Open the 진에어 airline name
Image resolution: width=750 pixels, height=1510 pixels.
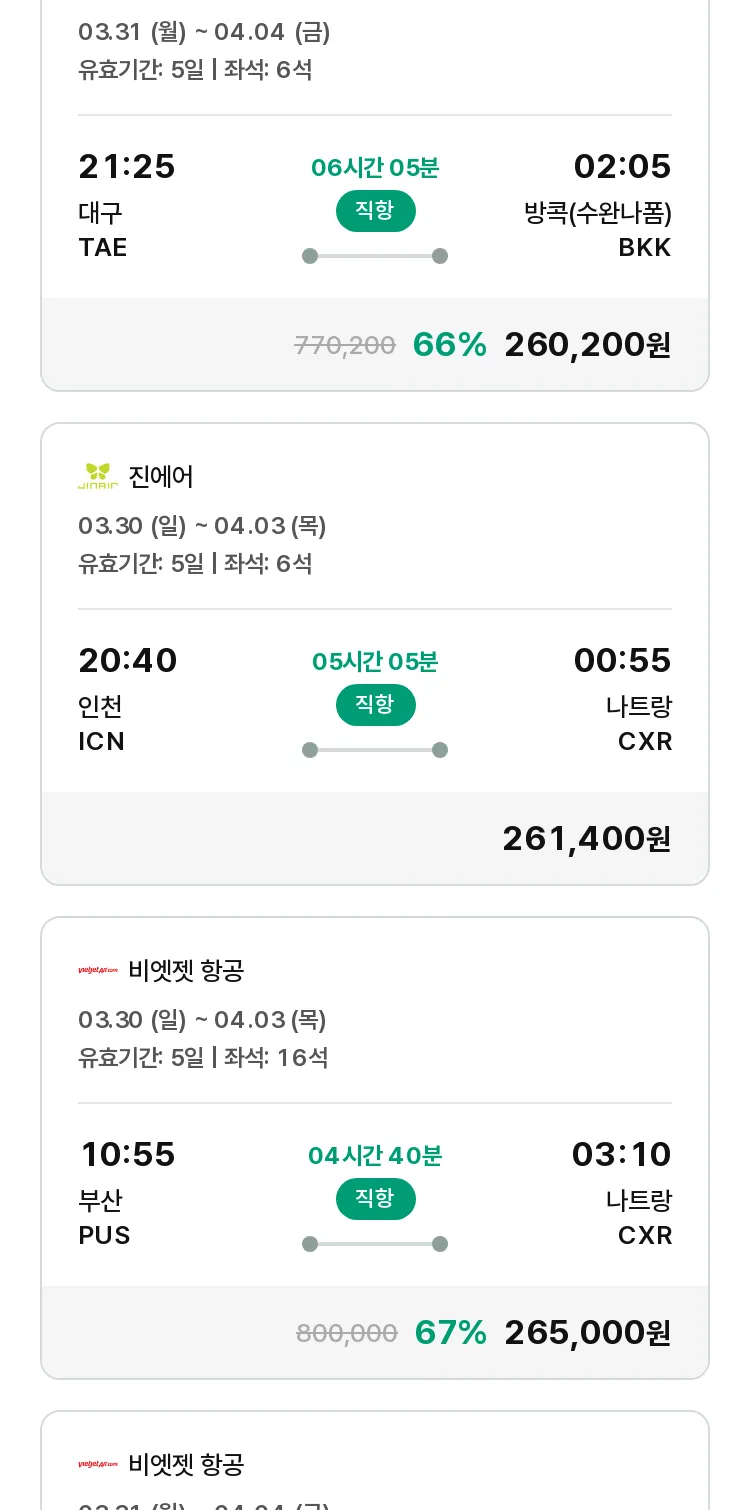(161, 477)
